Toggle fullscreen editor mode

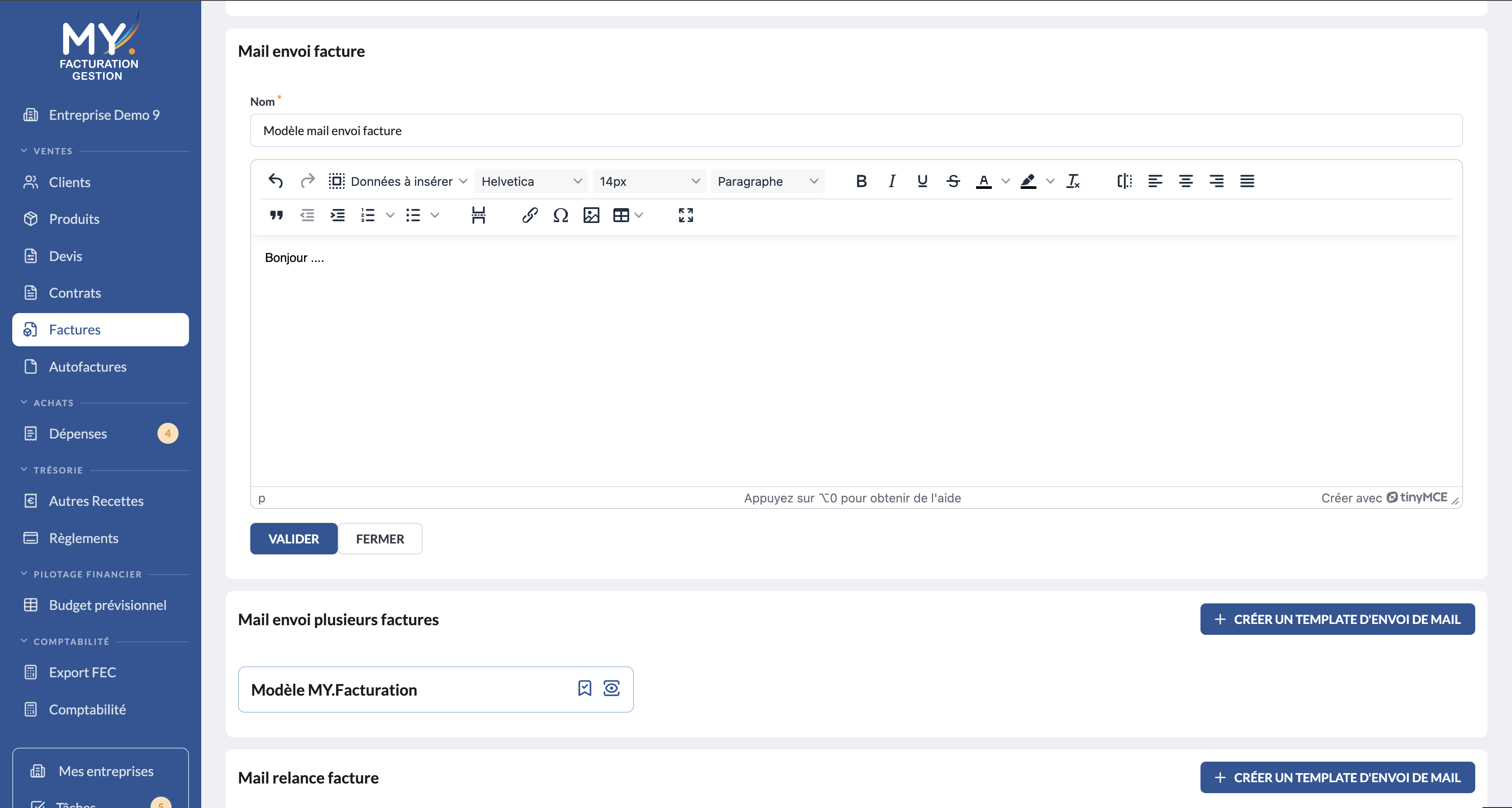point(686,216)
